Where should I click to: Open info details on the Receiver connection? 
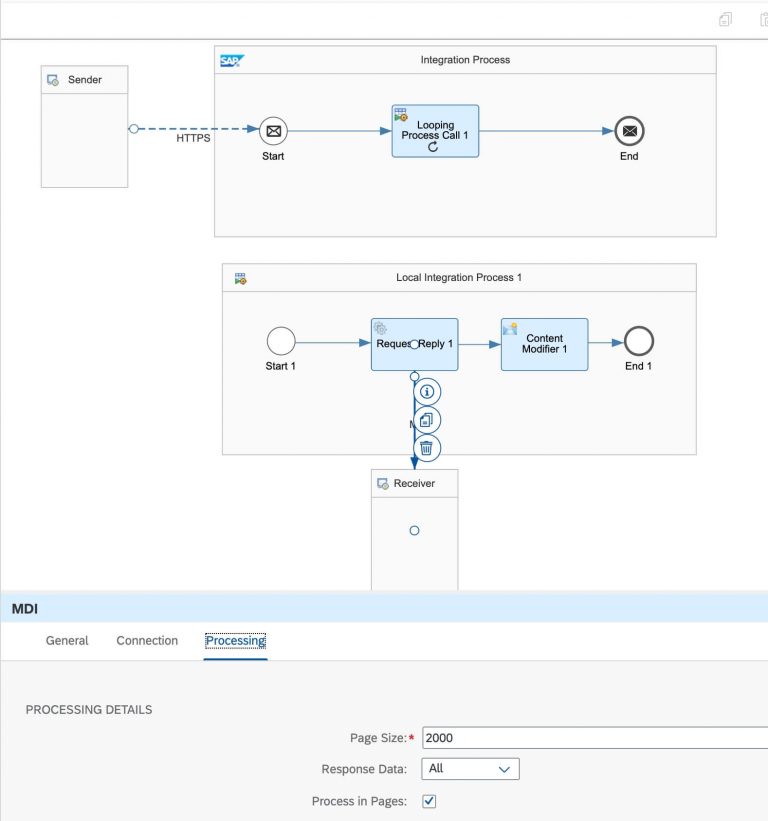click(x=427, y=392)
